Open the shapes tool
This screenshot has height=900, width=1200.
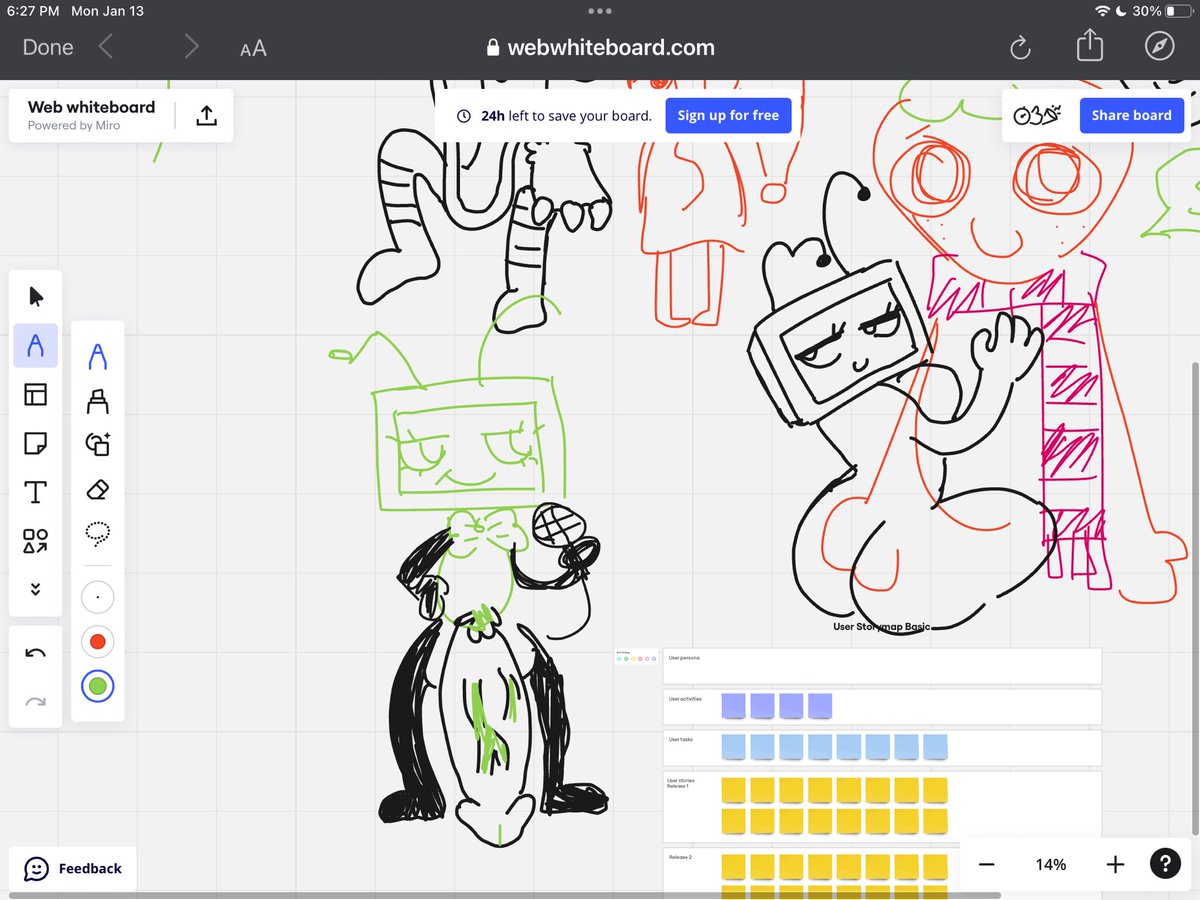coord(36,541)
